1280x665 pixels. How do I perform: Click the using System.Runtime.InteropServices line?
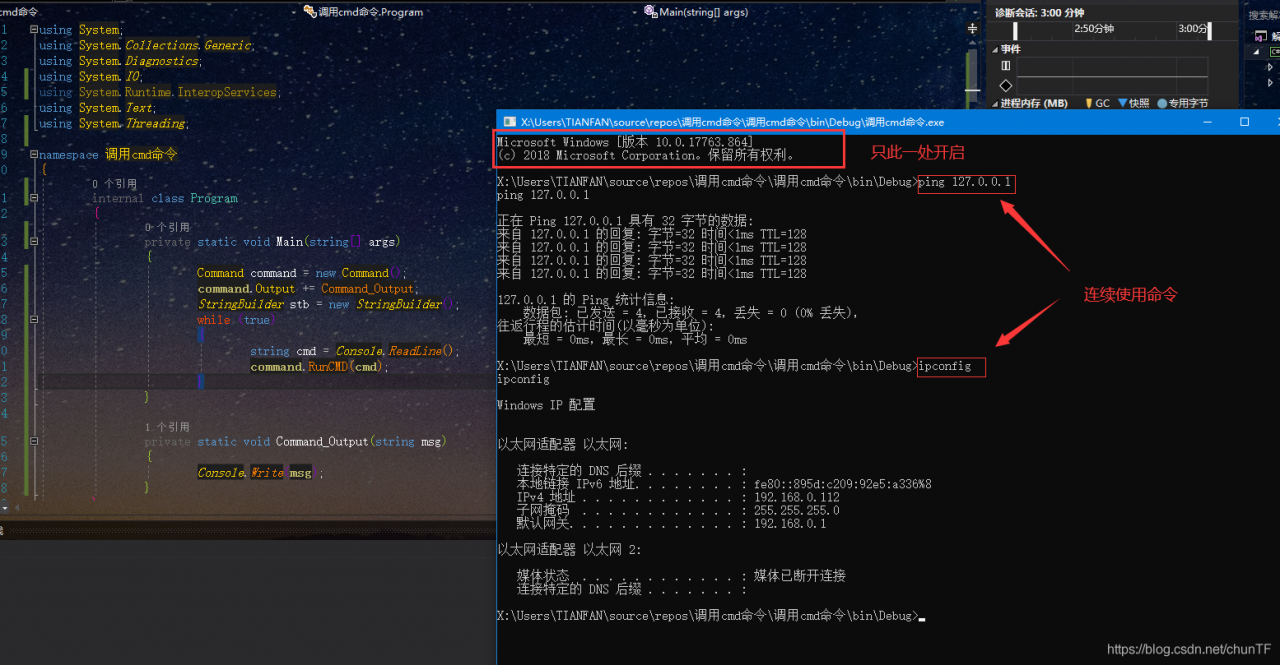tap(158, 92)
